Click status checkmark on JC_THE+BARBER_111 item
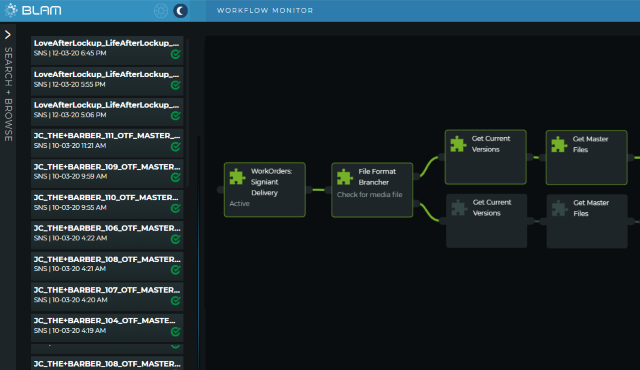Screen dimensions: 640x370 pyautogui.click(x=176, y=146)
